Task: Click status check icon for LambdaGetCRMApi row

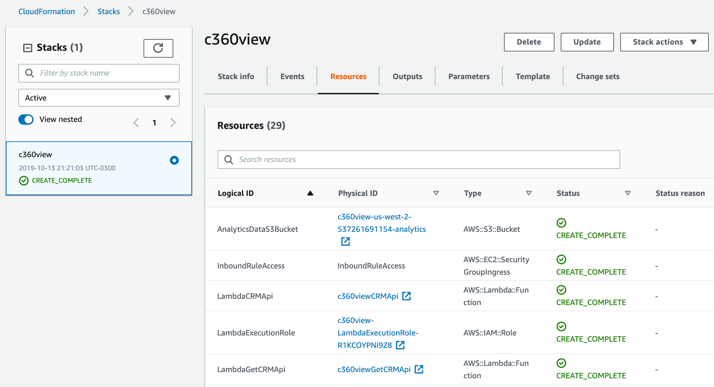Action: click(x=561, y=363)
